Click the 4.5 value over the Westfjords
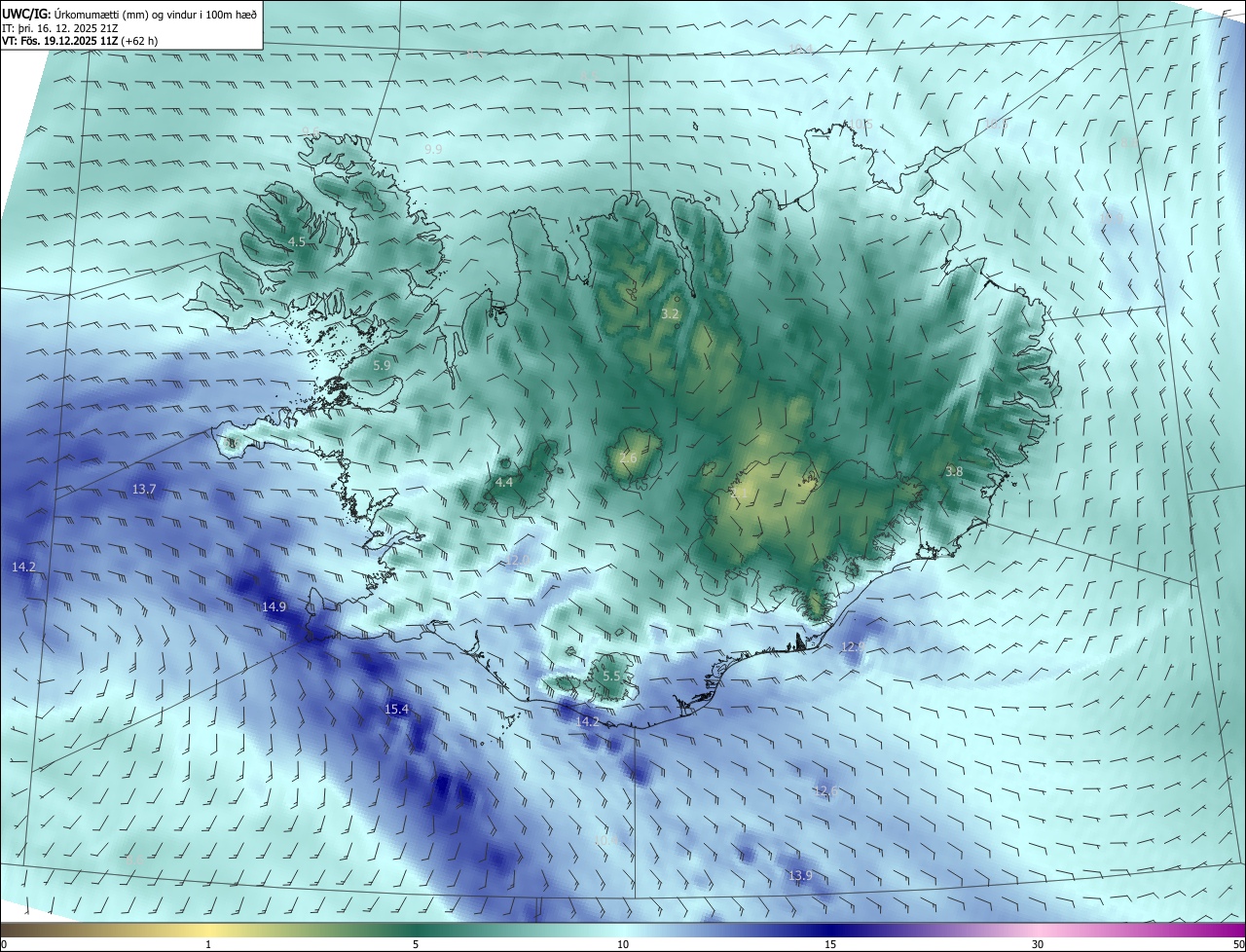 click(x=297, y=241)
